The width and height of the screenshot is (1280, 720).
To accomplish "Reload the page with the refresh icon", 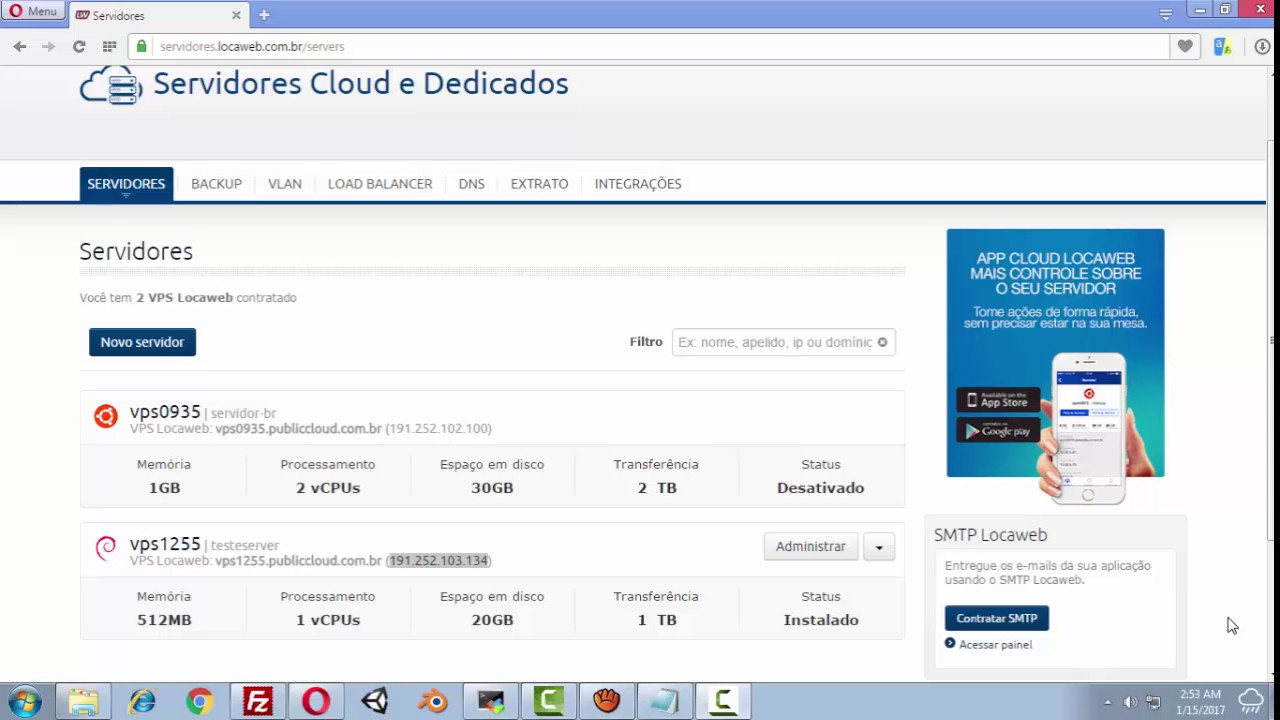I will [79, 46].
